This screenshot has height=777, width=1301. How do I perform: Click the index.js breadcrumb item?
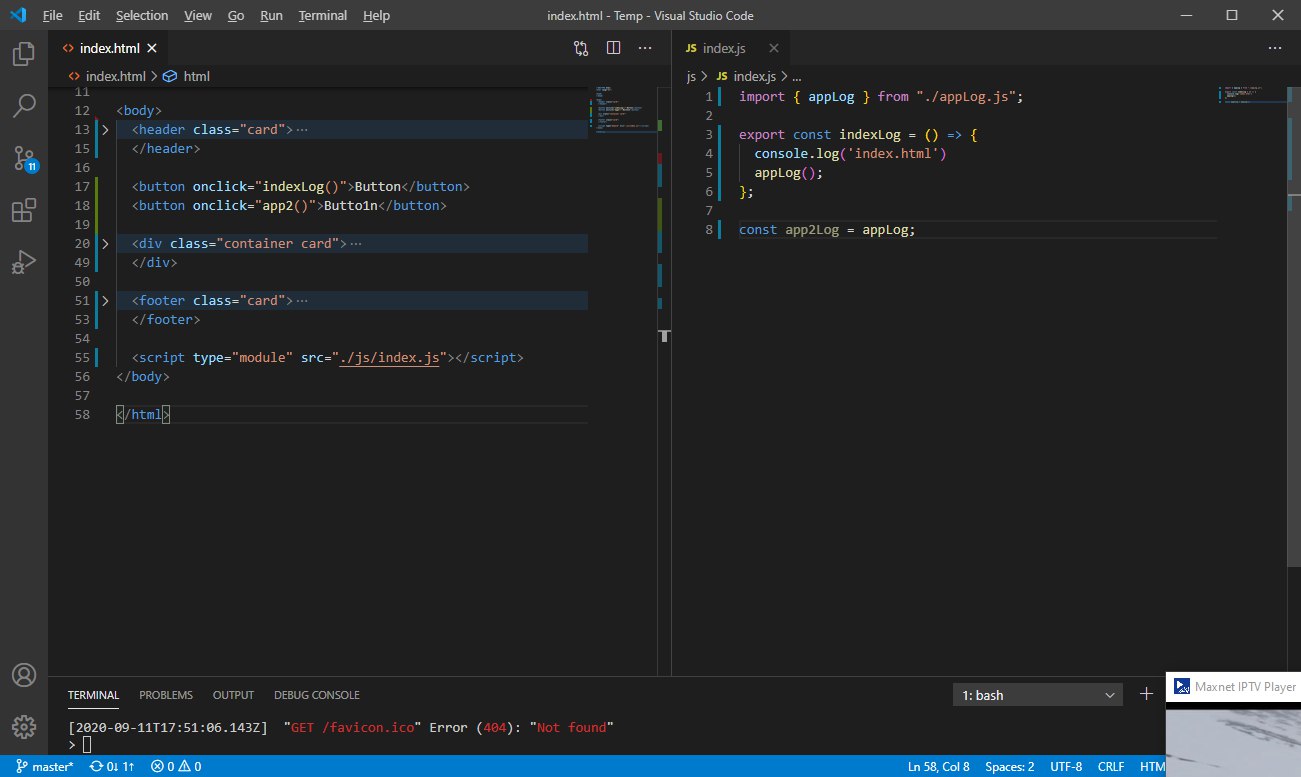[x=745, y=76]
